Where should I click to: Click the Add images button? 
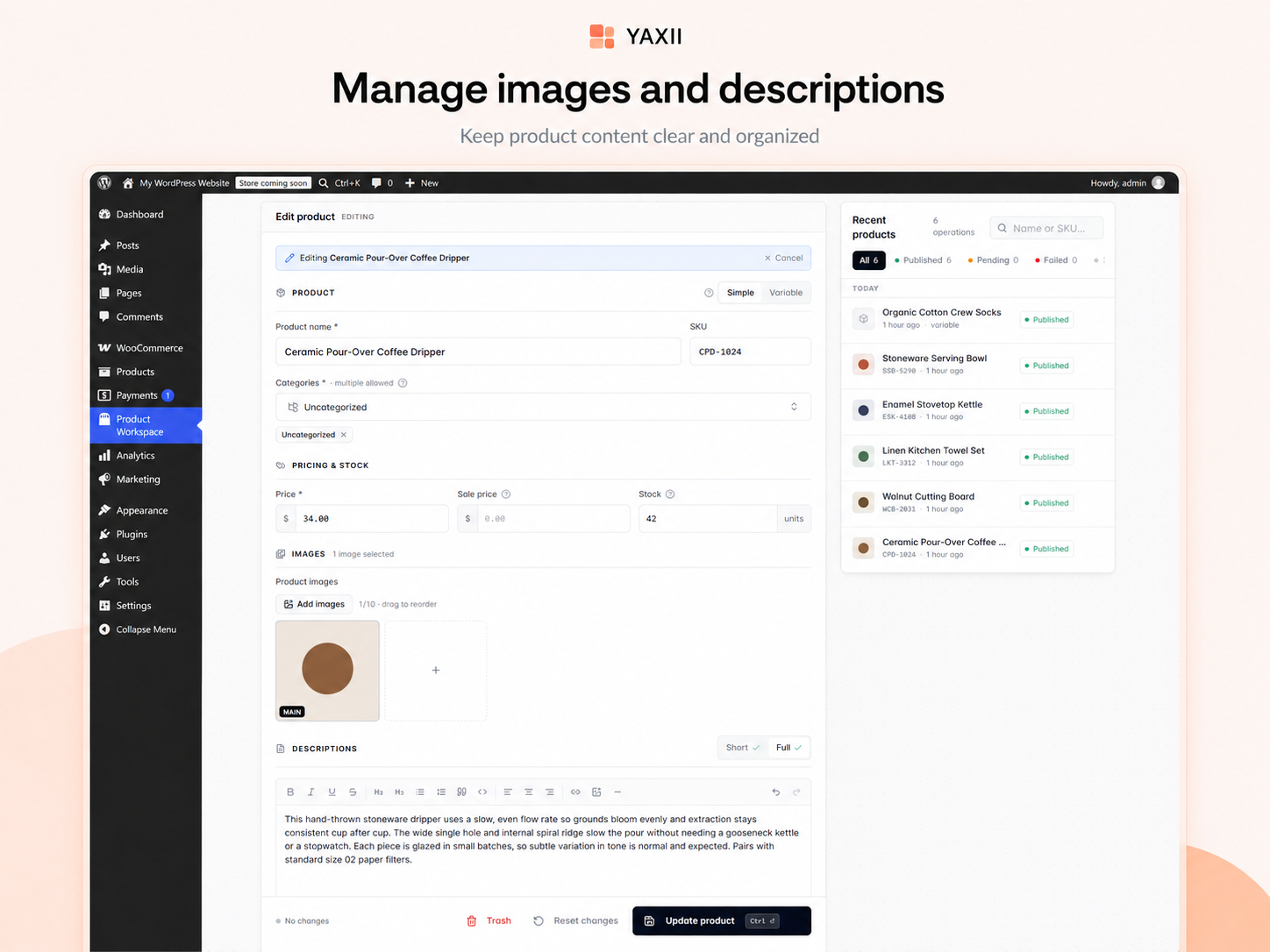pyautogui.click(x=314, y=604)
